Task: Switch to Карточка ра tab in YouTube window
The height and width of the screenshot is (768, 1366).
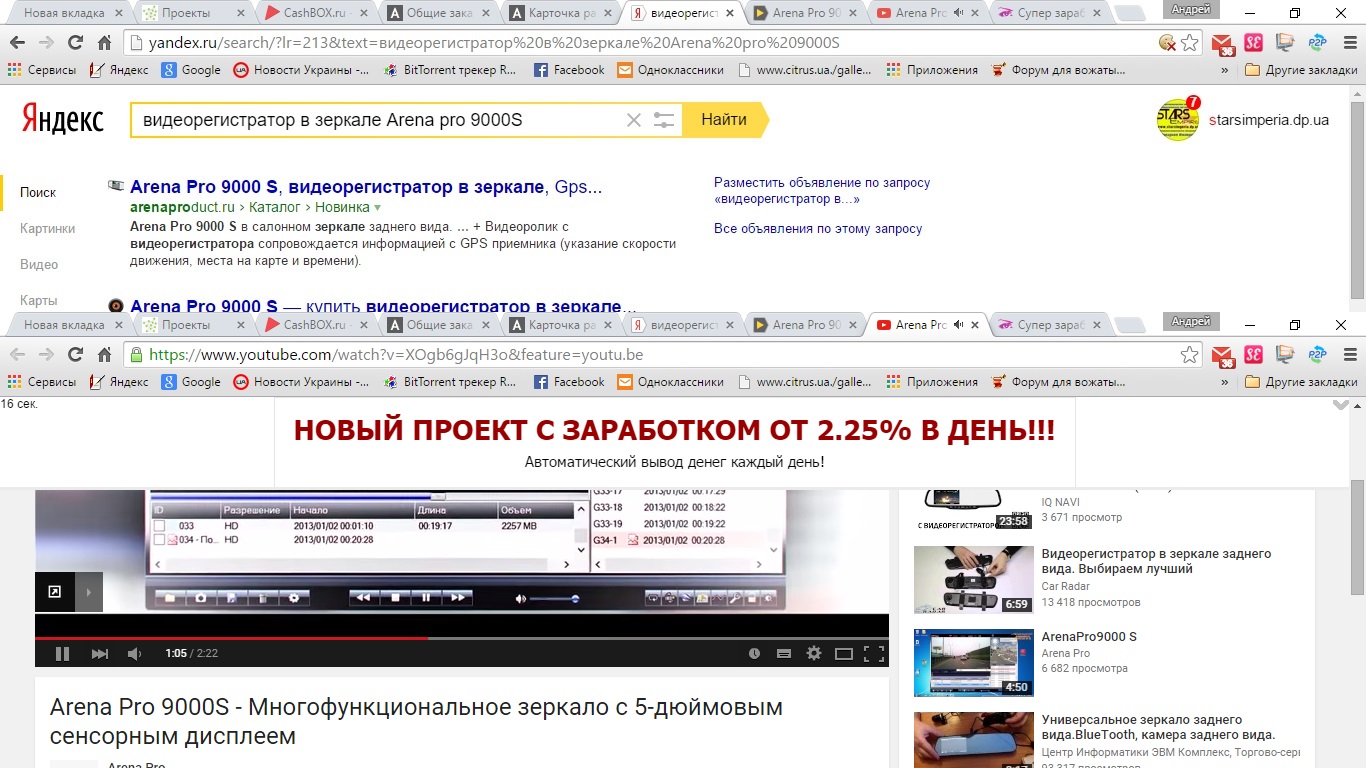Action: [562, 325]
